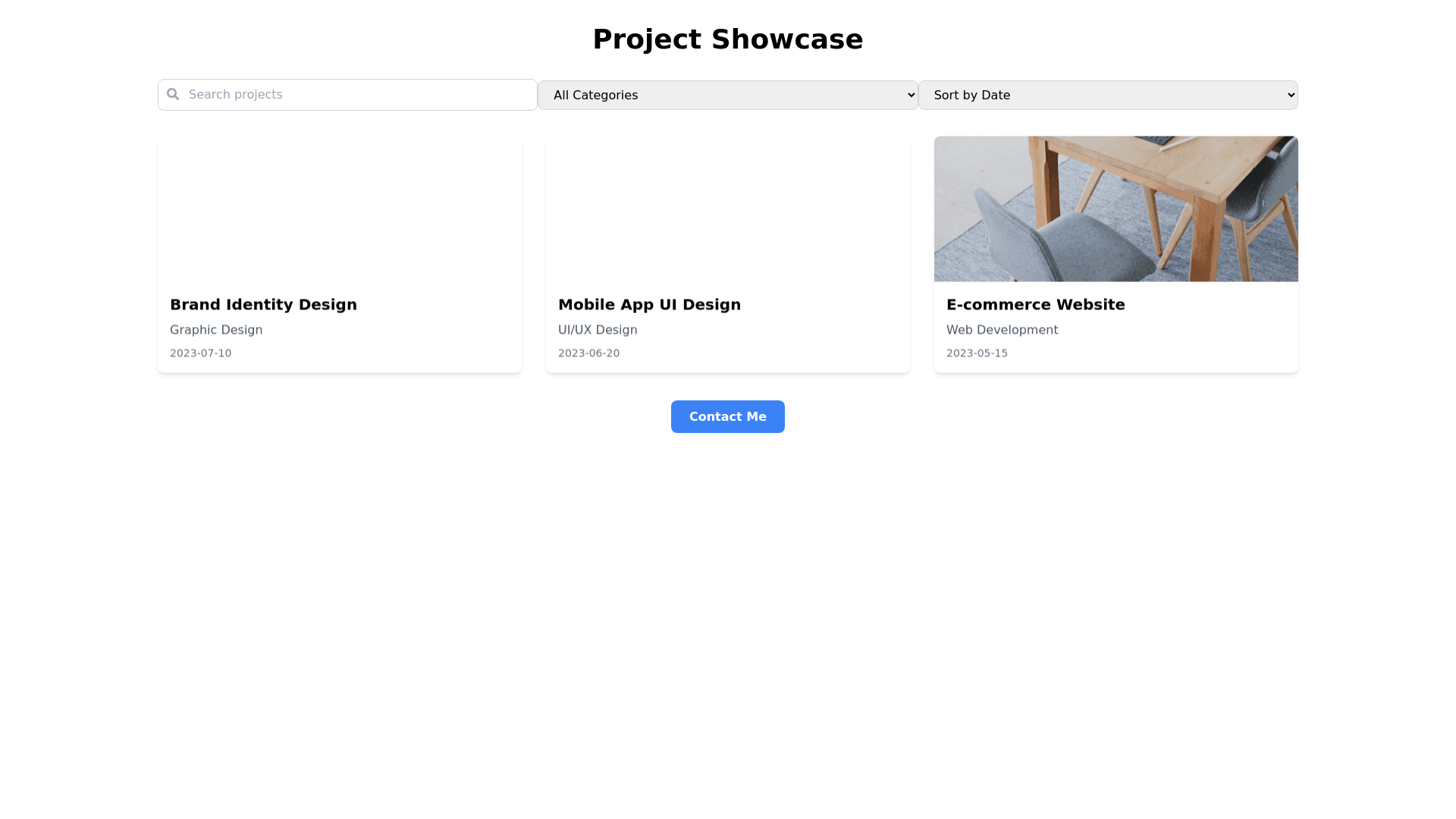Click the blank Brand Identity Design image area
1456x819 pixels.
339,209
